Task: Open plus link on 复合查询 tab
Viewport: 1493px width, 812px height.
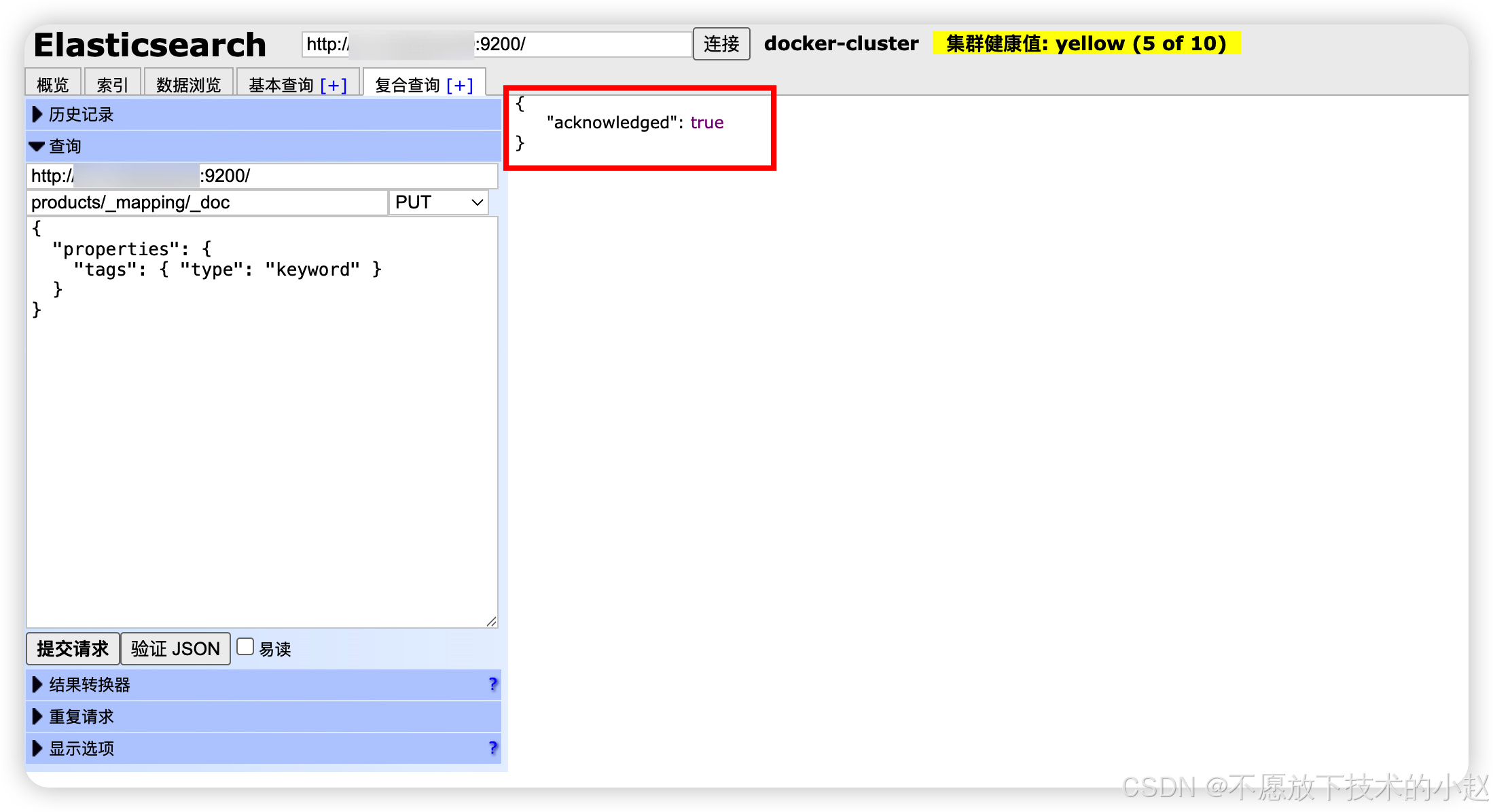Action: (460, 86)
